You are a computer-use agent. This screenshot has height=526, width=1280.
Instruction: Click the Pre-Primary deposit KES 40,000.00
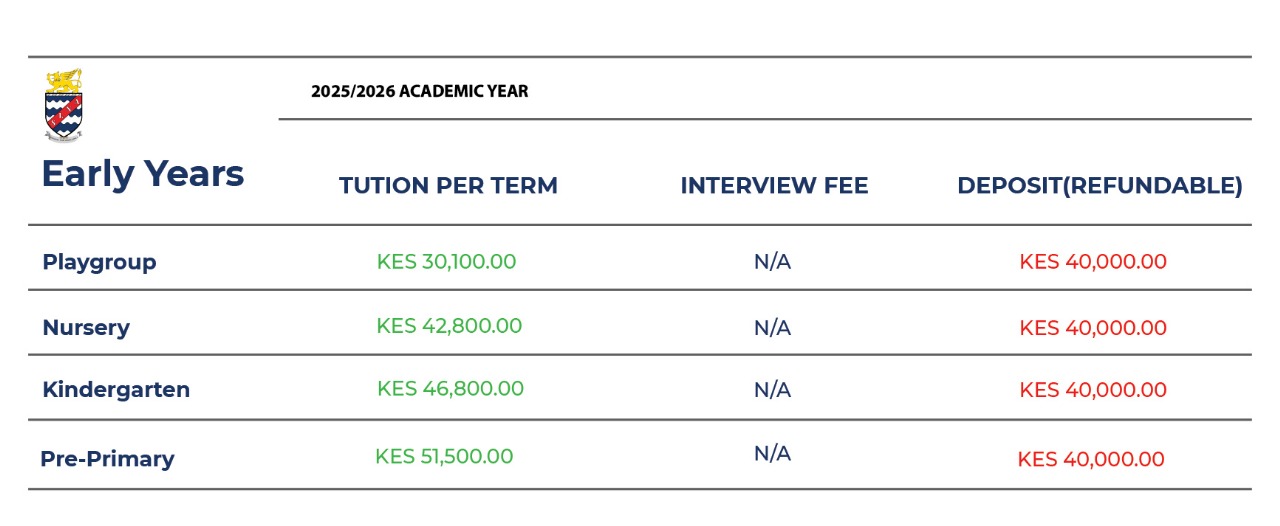click(1091, 460)
